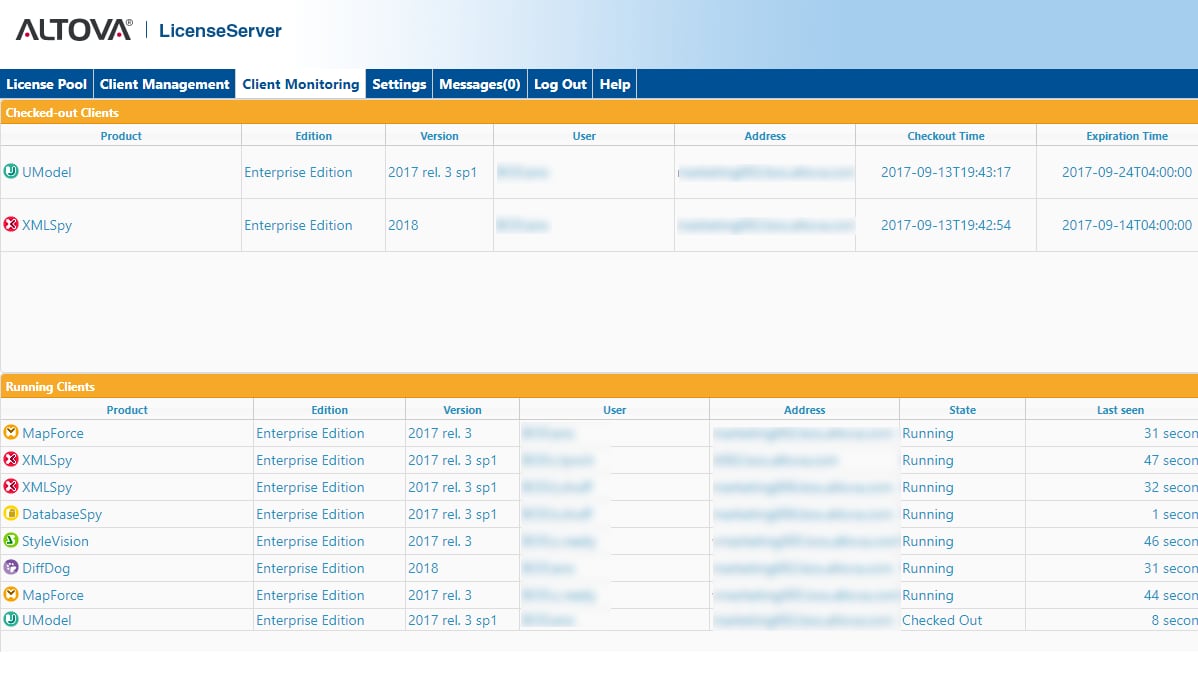Image resolution: width=1198 pixels, height=673 pixels.
Task: Switch to the Client Management tab
Action: 164,84
